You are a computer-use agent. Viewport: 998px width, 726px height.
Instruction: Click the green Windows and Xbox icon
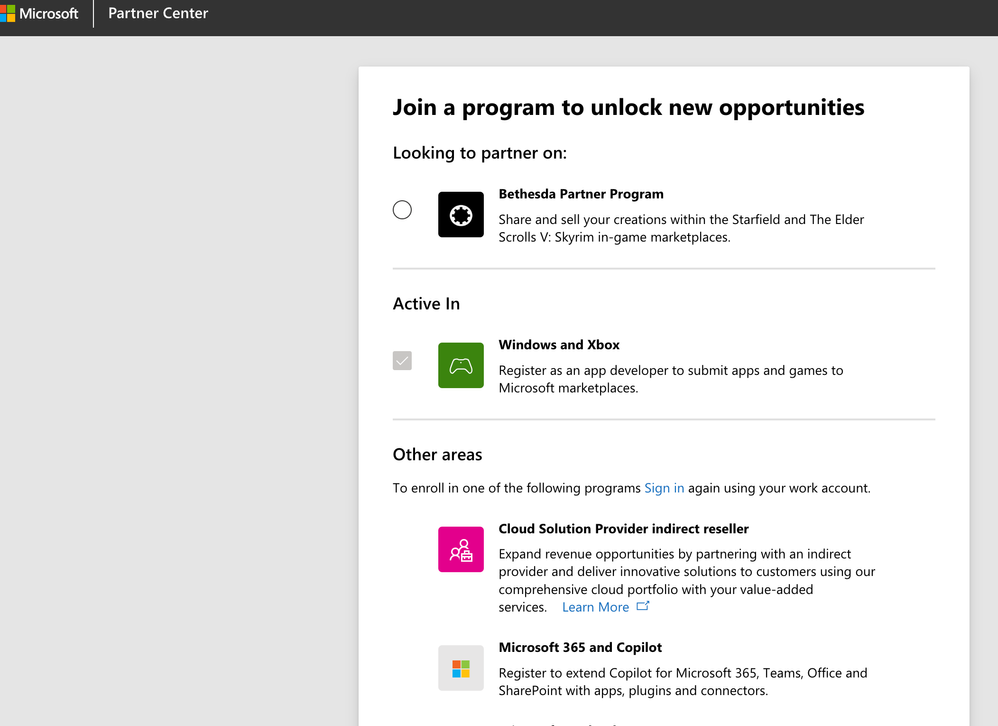coord(460,365)
